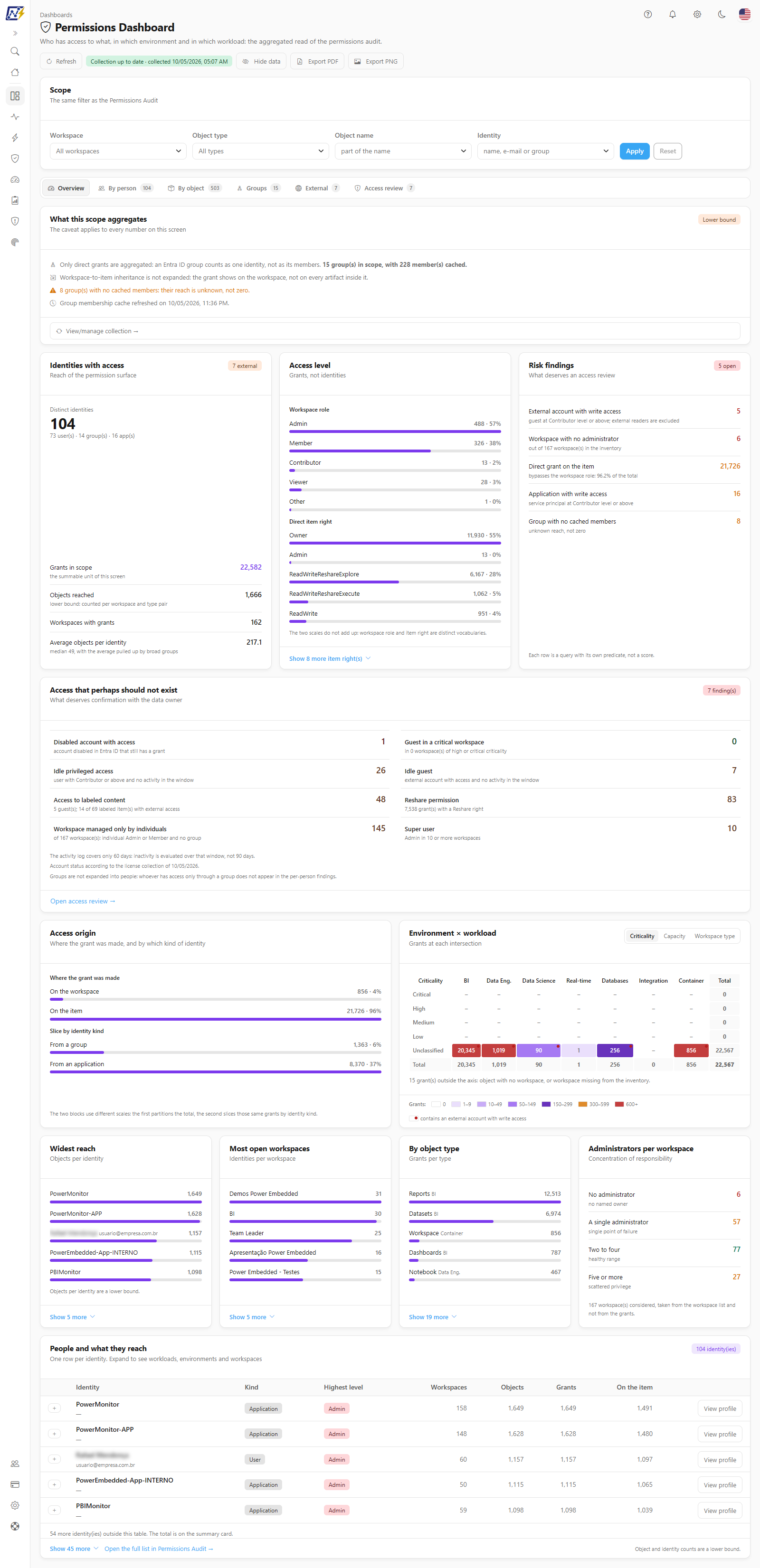Follow the Open access review link
760x1568 pixels.
point(83,901)
